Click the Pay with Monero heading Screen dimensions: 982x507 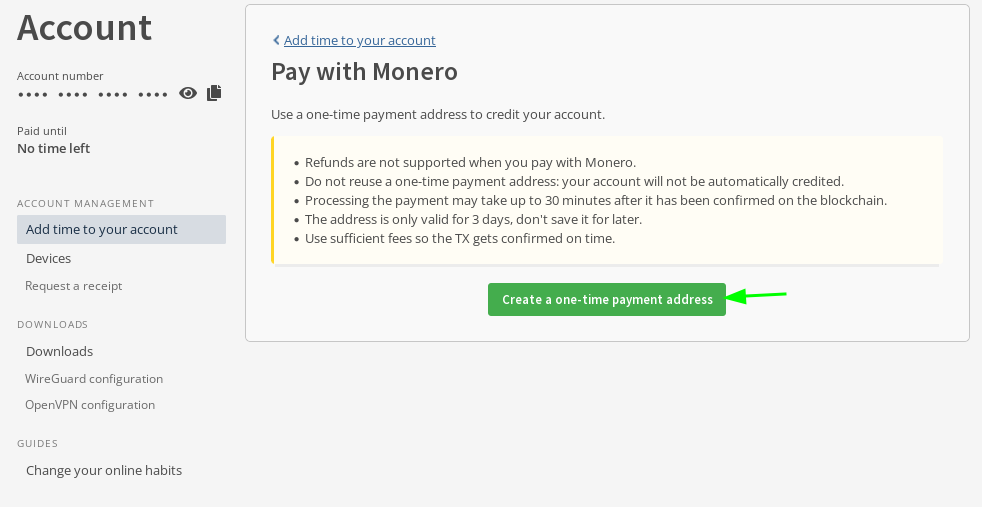point(364,72)
